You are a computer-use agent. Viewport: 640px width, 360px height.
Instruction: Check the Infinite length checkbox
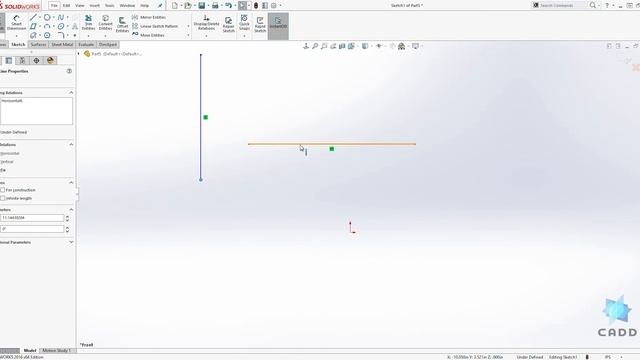tap(3, 198)
